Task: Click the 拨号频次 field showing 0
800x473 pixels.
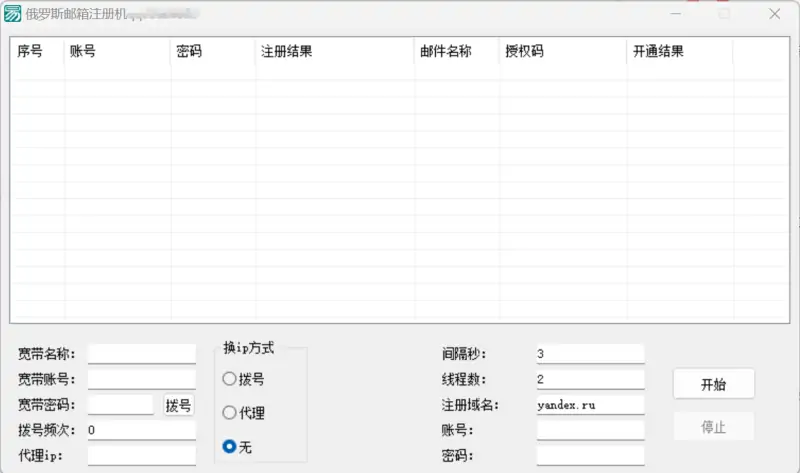Action: pos(141,430)
